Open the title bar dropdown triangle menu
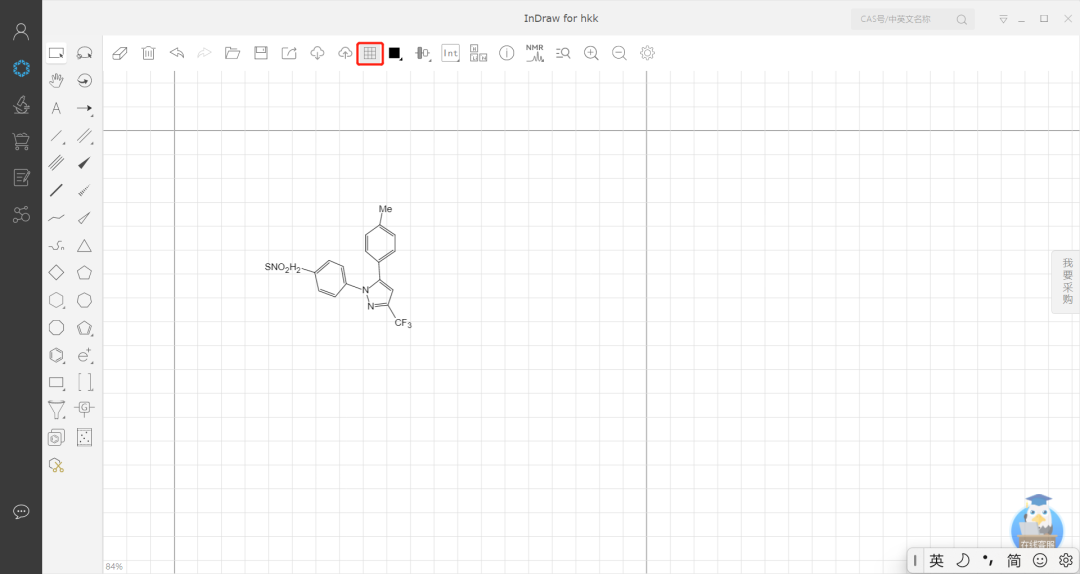This screenshot has height=574, width=1080. [1003, 19]
